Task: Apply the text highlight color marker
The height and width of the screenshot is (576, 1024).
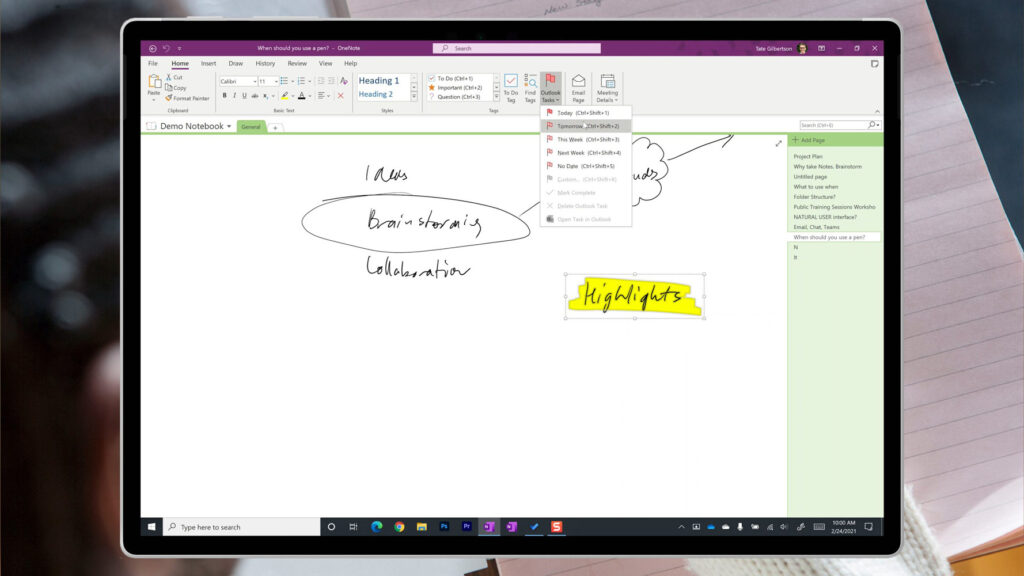Action: point(285,96)
